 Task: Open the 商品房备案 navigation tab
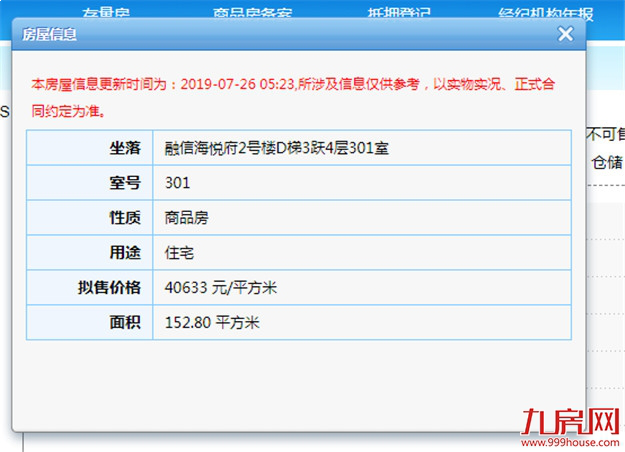(x=252, y=13)
